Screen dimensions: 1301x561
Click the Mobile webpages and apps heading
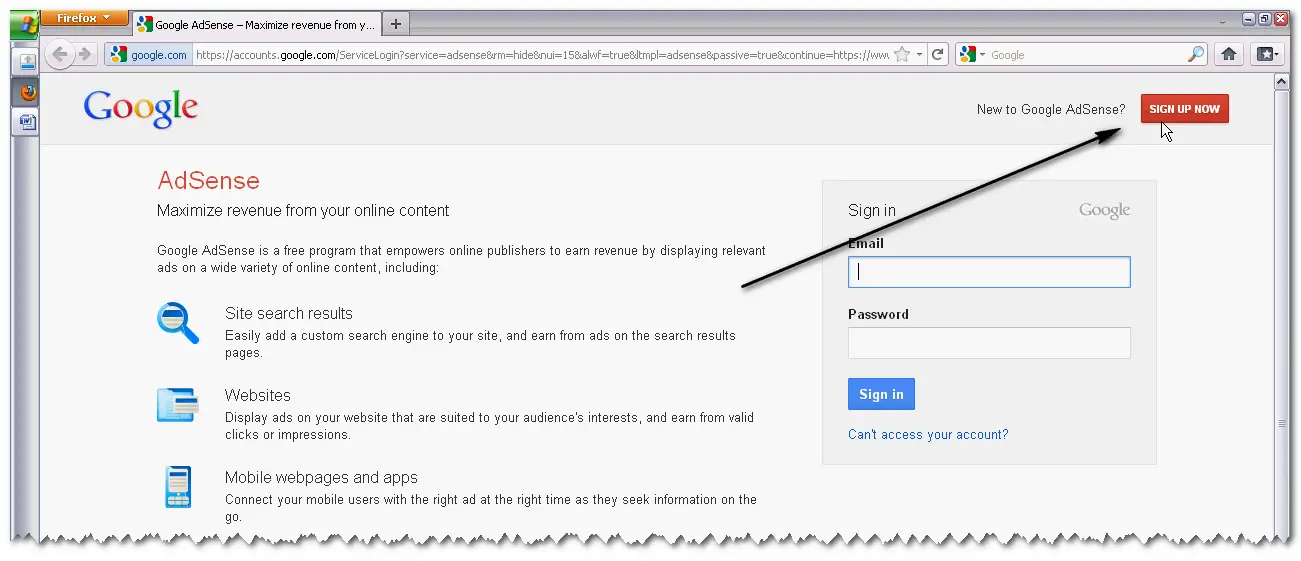[x=321, y=478]
